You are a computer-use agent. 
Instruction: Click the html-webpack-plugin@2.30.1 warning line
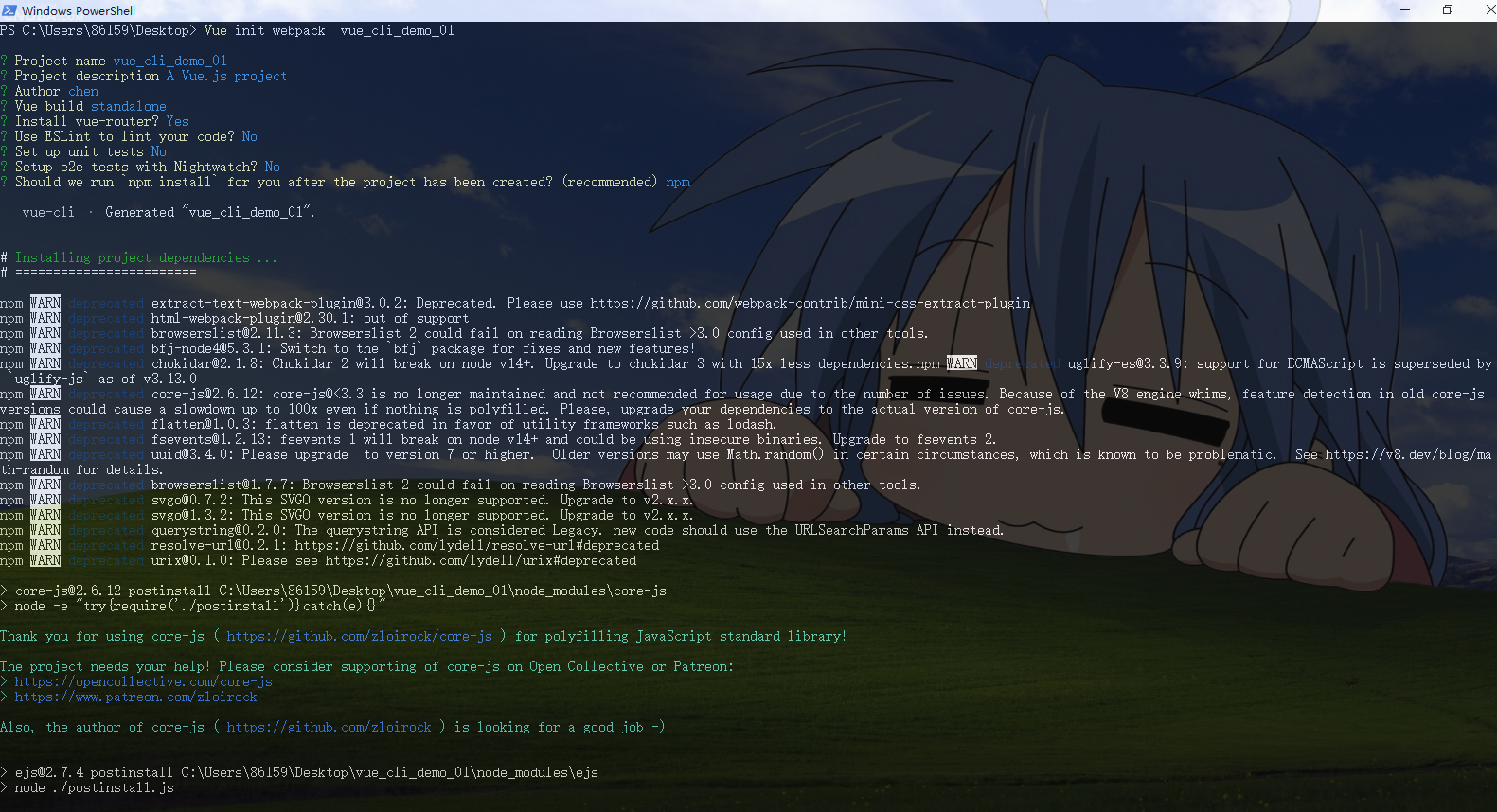tap(235, 318)
